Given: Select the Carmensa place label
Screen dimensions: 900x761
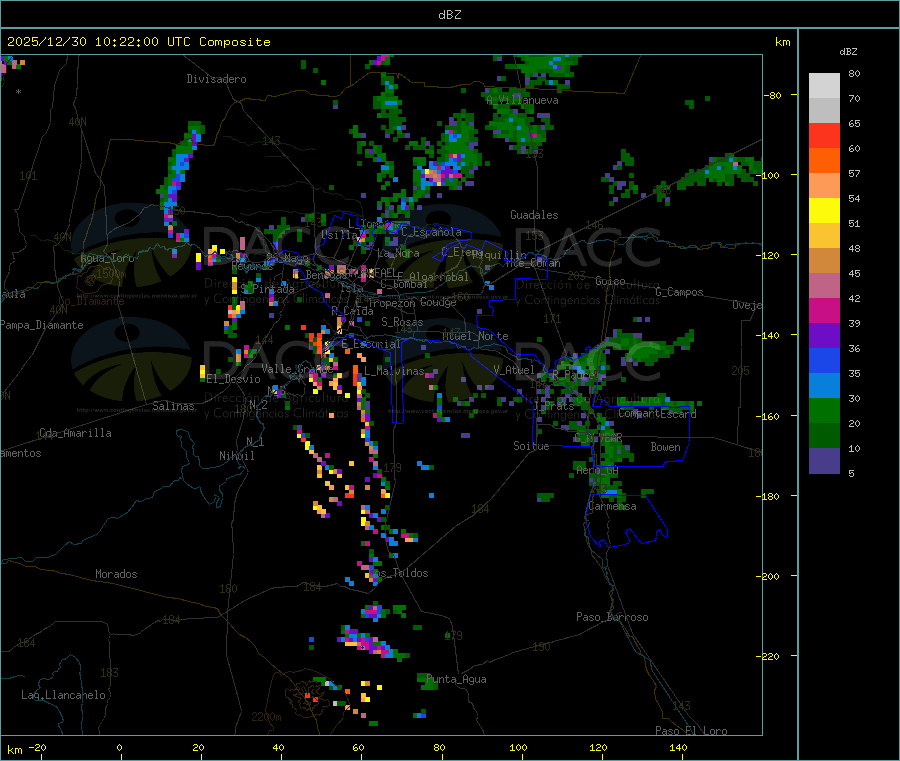Looking at the screenshot, I should pyautogui.click(x=612, y=506).
